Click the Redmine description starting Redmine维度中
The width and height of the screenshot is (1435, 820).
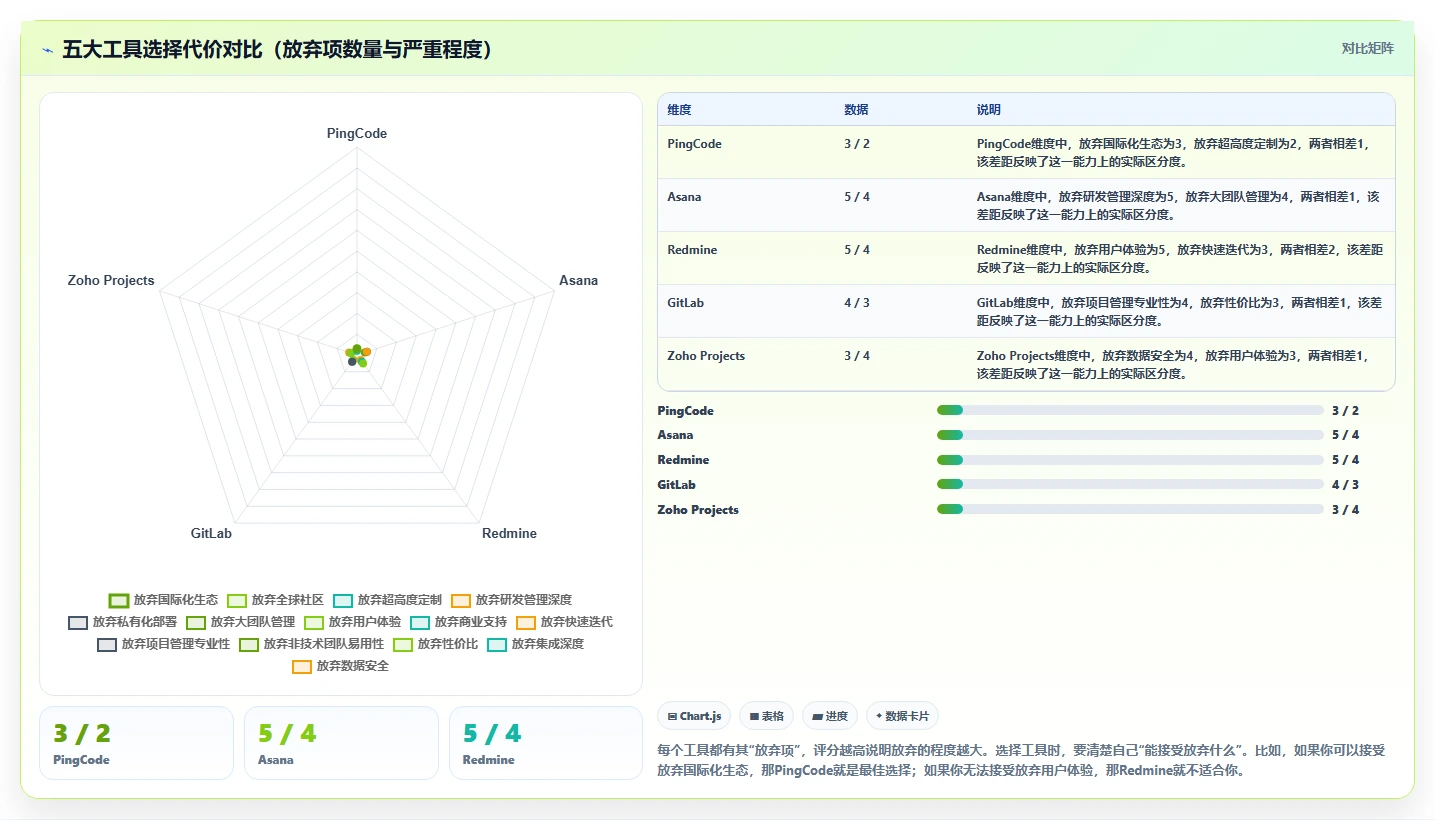(x=1180, y=259)
